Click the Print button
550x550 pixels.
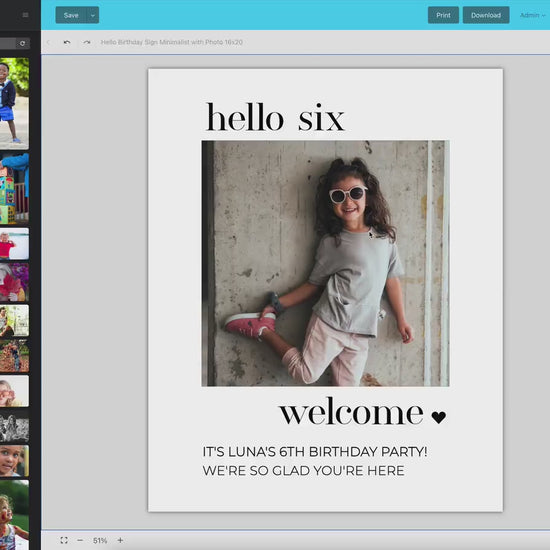[443, 15]
